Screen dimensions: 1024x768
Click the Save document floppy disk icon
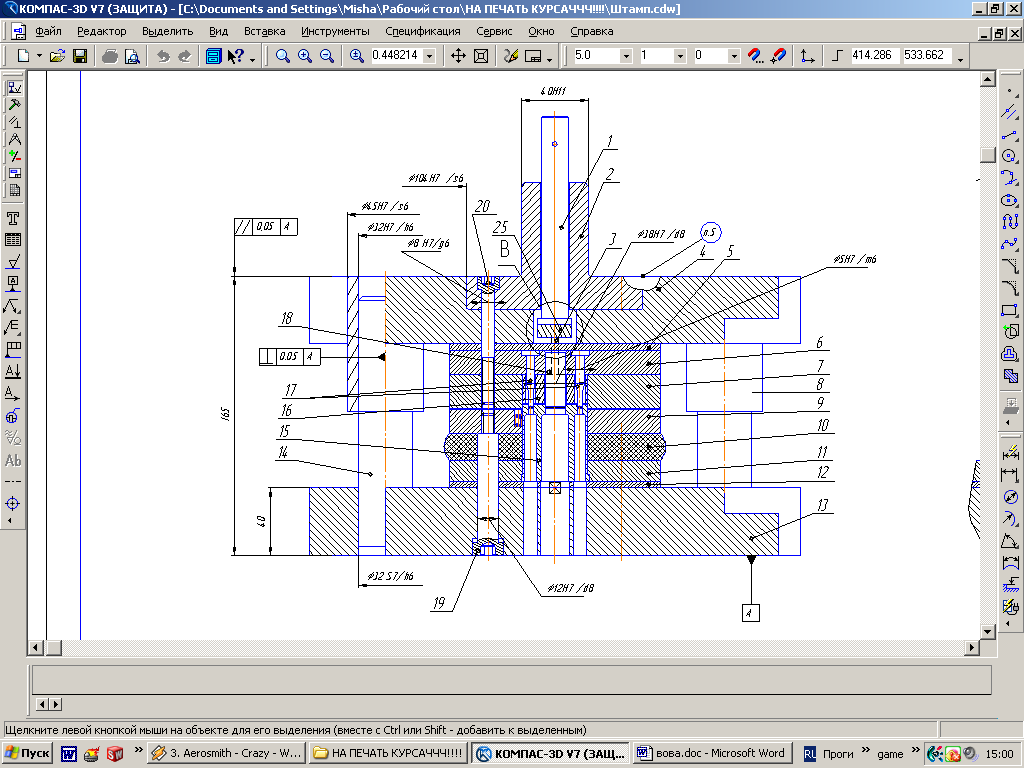pos(80,56)
